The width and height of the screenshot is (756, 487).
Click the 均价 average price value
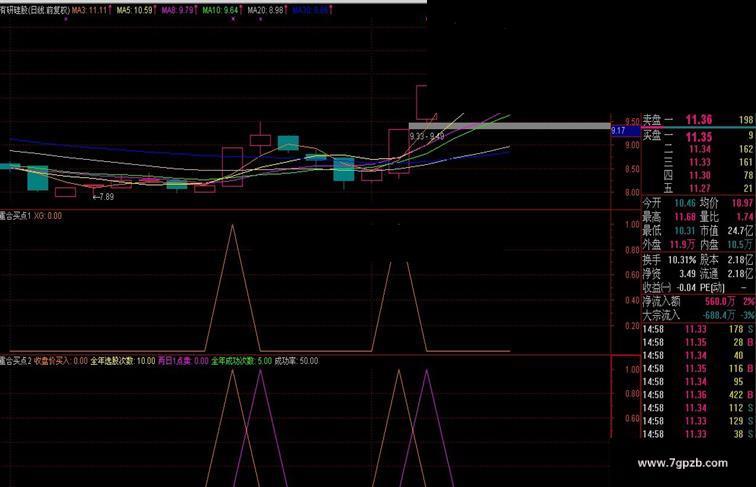[x=742, y=203]
